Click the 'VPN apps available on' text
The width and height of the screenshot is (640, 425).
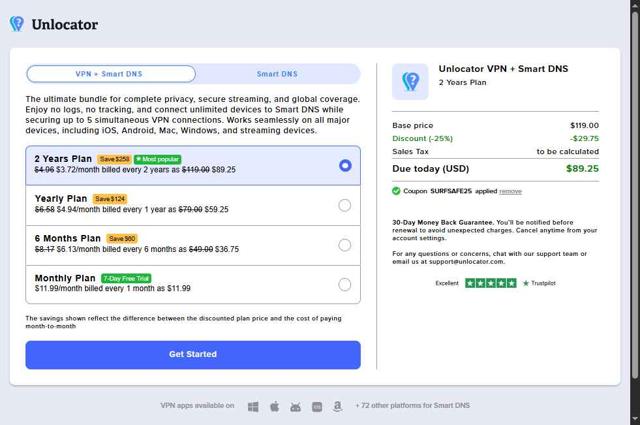[x=198, y=405]
